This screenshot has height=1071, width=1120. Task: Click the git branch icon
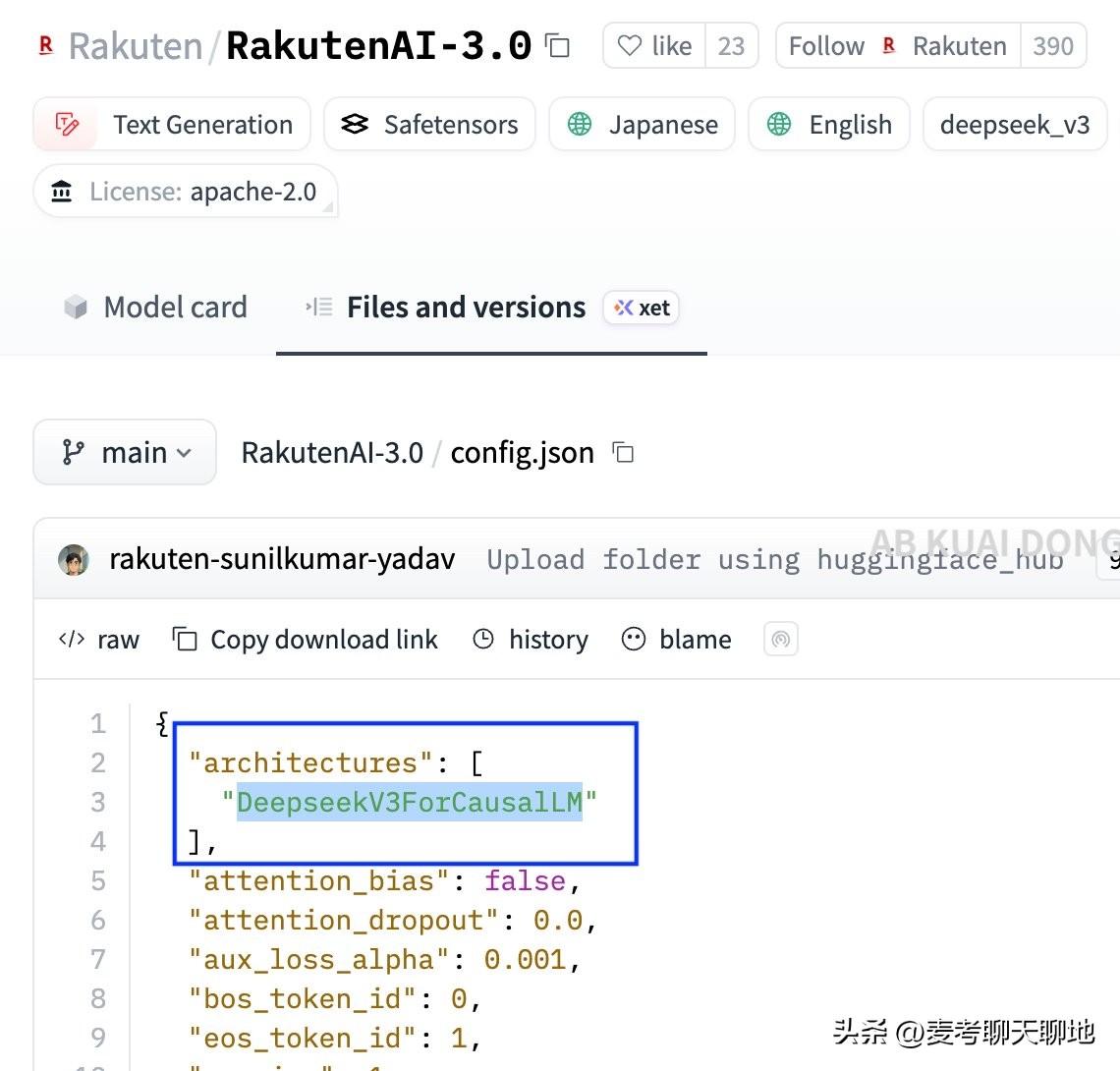[x=73, y=452]
